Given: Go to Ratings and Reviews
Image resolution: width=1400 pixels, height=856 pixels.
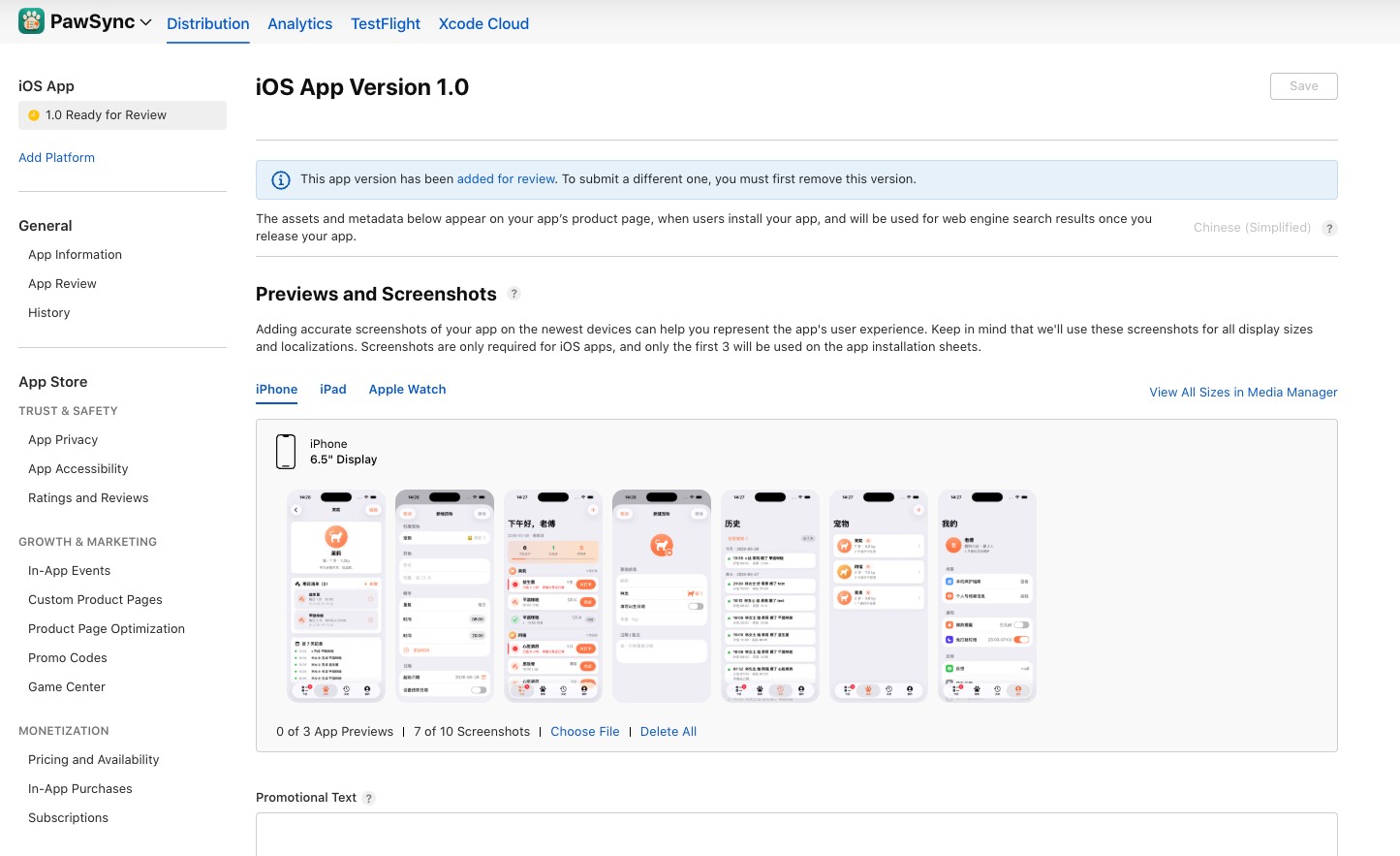Looking at the screenshot, I should (x=88, y=498).
